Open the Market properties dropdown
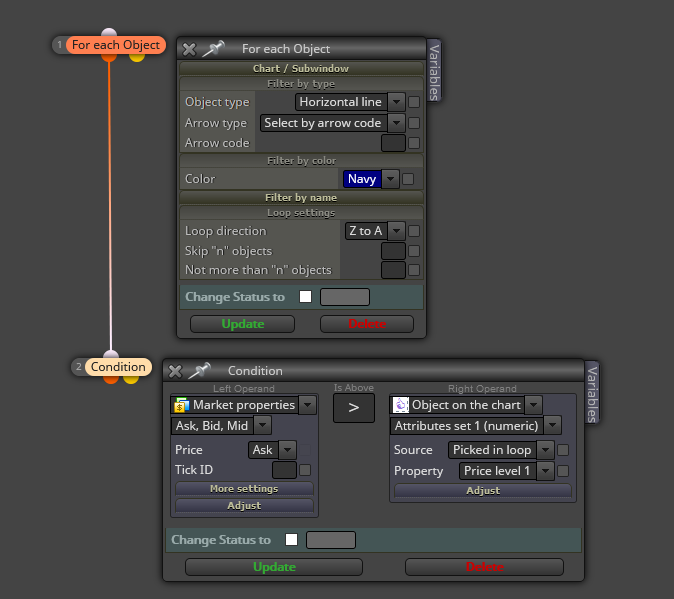674x599 pixels. click(307, 405)
